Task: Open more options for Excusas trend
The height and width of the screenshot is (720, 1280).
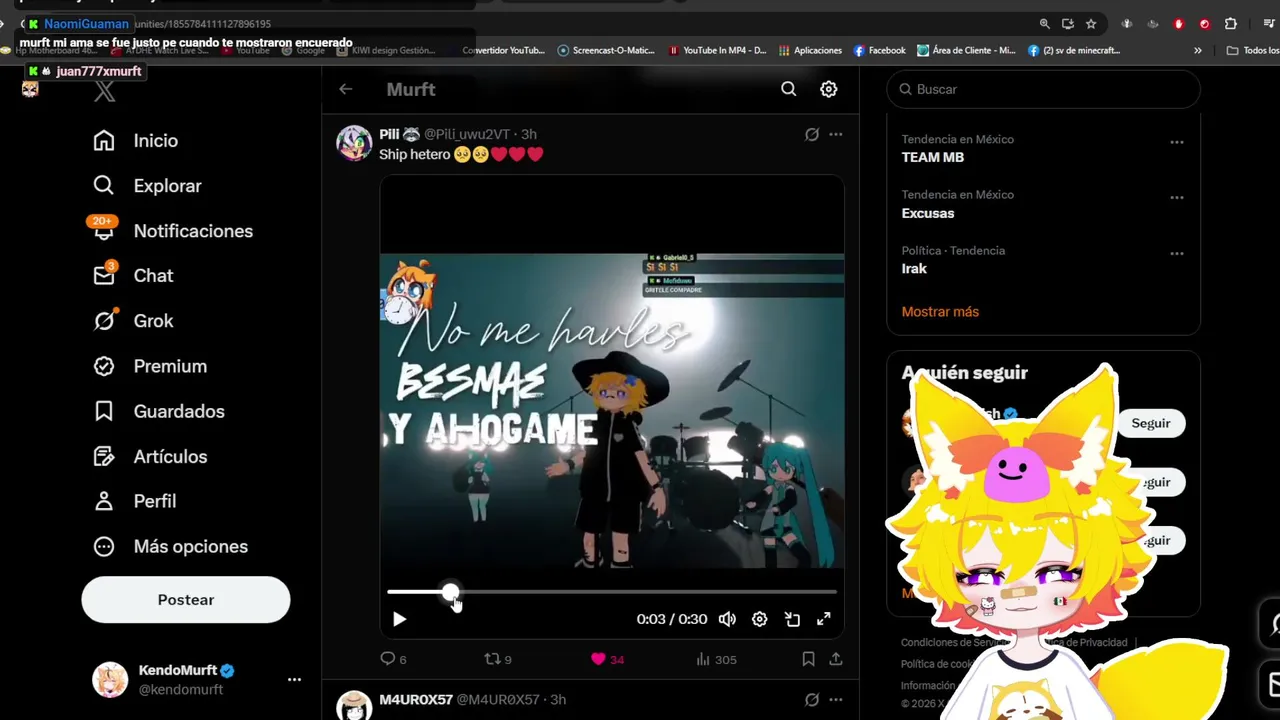Action: coord(1177,198)
